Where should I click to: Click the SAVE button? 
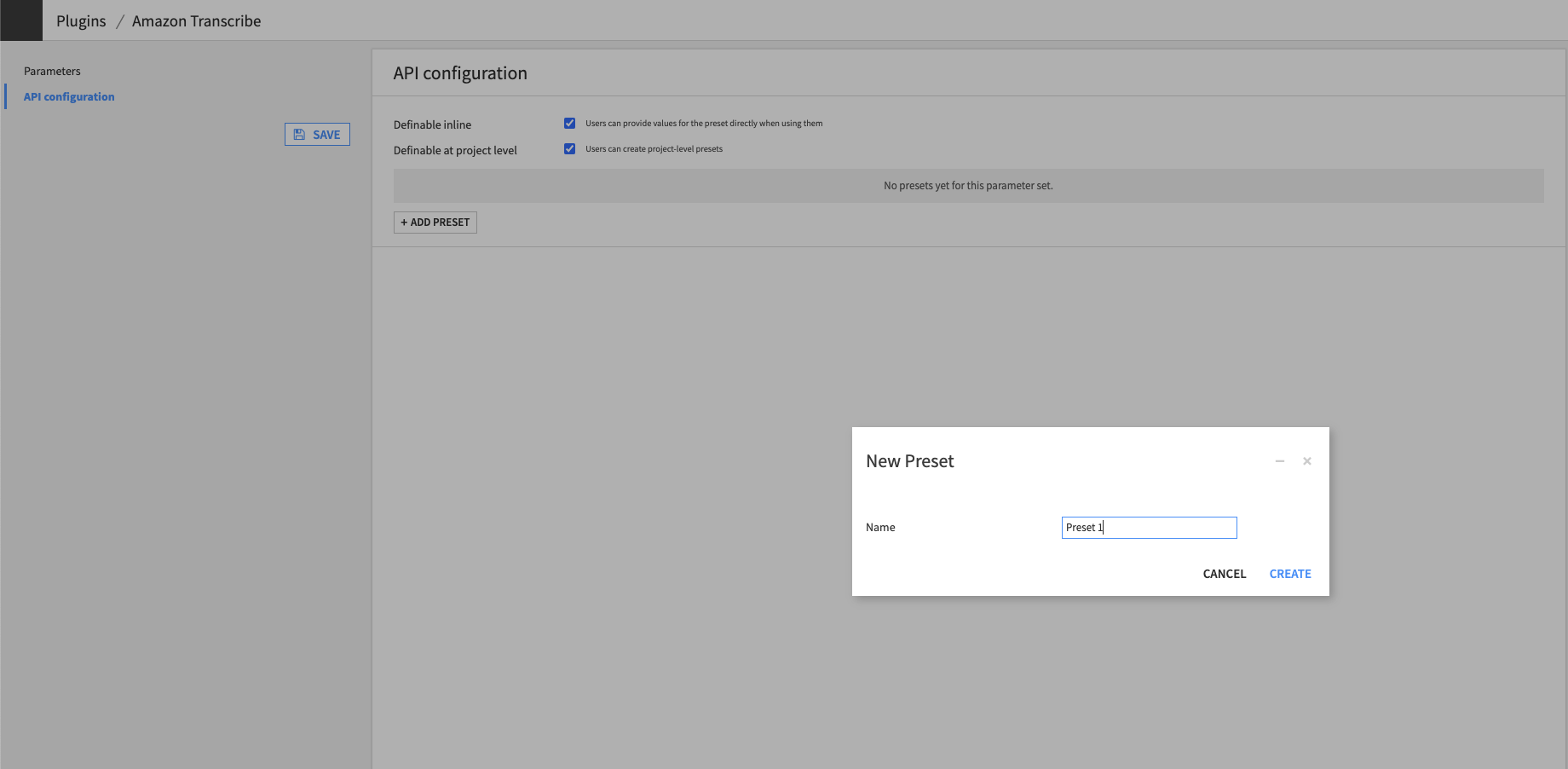317,134
